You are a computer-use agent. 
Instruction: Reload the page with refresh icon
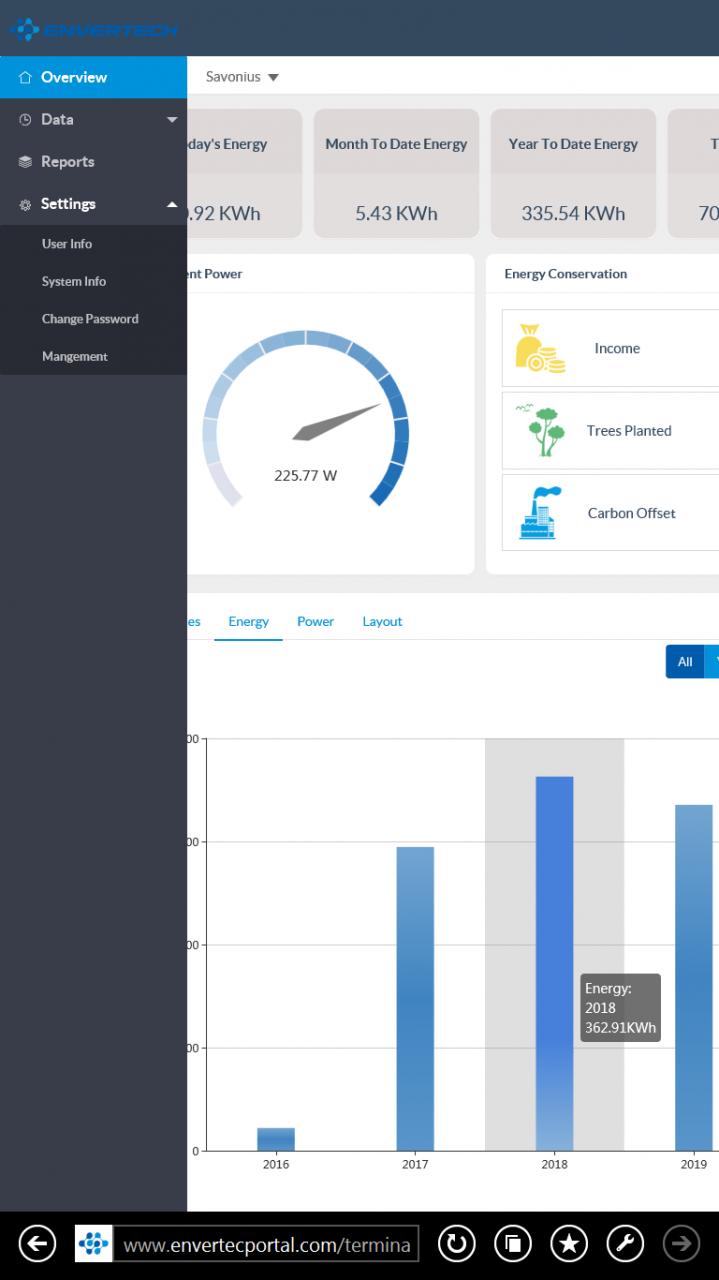[x=457, y=1244]
